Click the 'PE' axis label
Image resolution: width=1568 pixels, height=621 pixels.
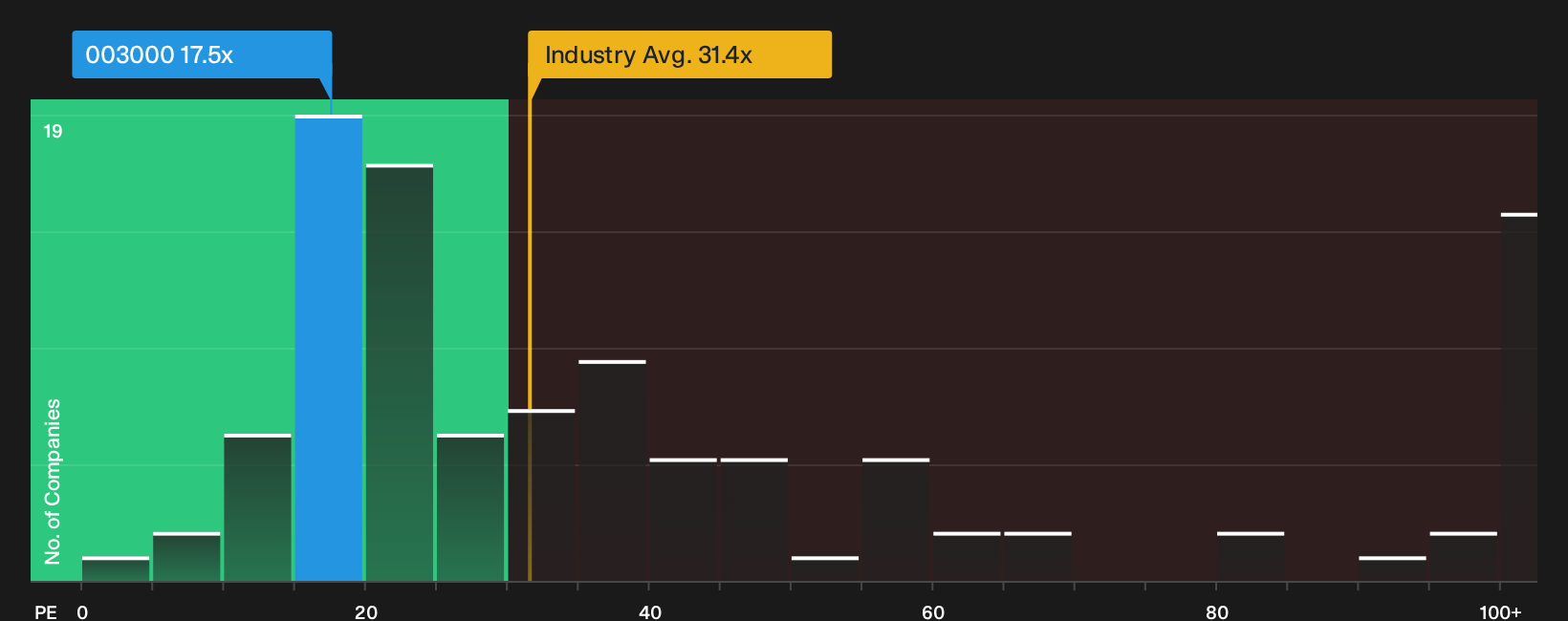coord(46,611)
